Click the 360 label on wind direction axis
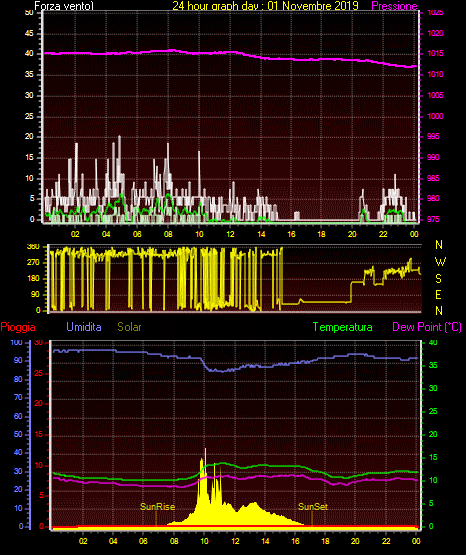The height and width of the screenshot is (555, 466). (33, 247)
